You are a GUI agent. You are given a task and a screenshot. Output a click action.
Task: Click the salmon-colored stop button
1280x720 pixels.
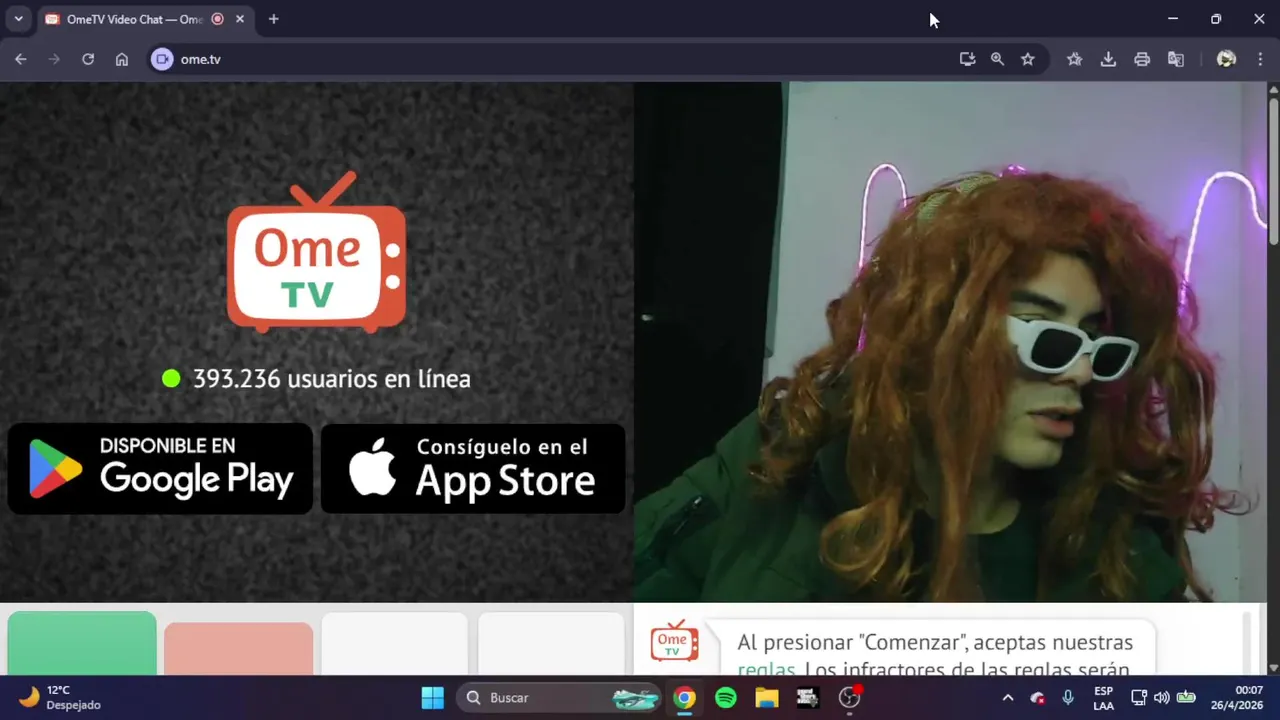point(238,648)
